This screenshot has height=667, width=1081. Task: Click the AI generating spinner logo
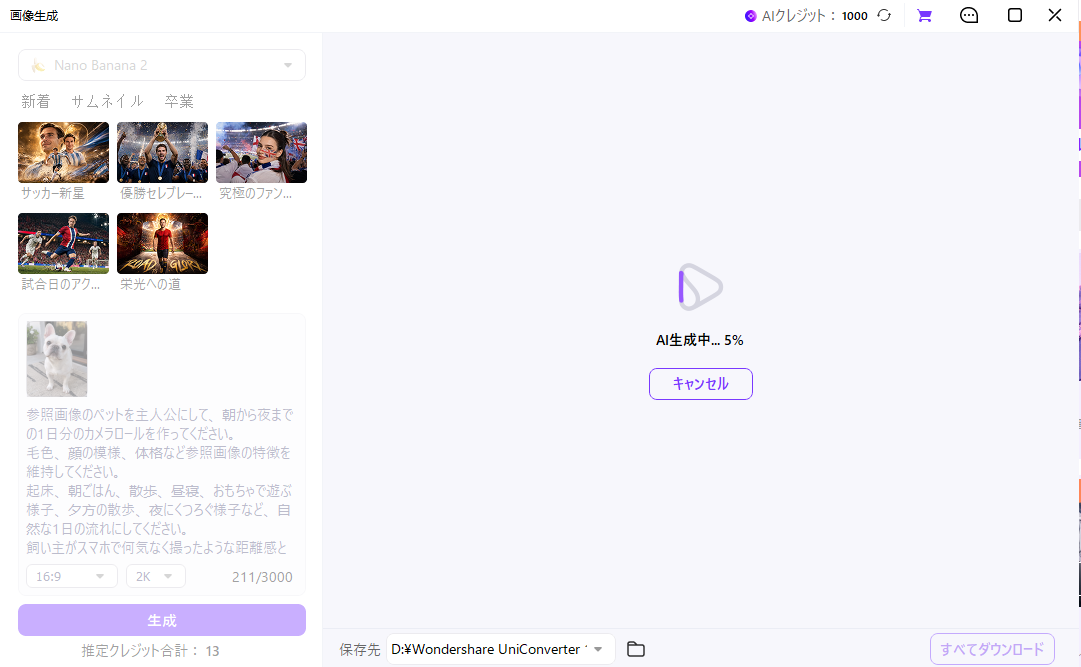(700, 286)
